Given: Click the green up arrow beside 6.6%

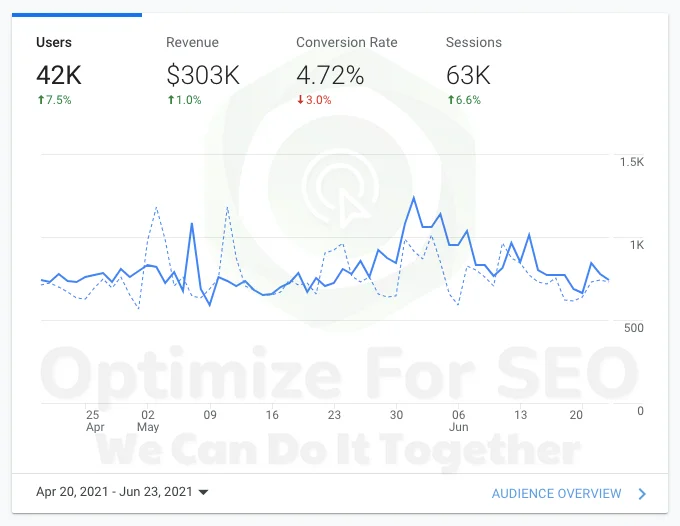Looking at the screenshot, I should click(451, 100).
